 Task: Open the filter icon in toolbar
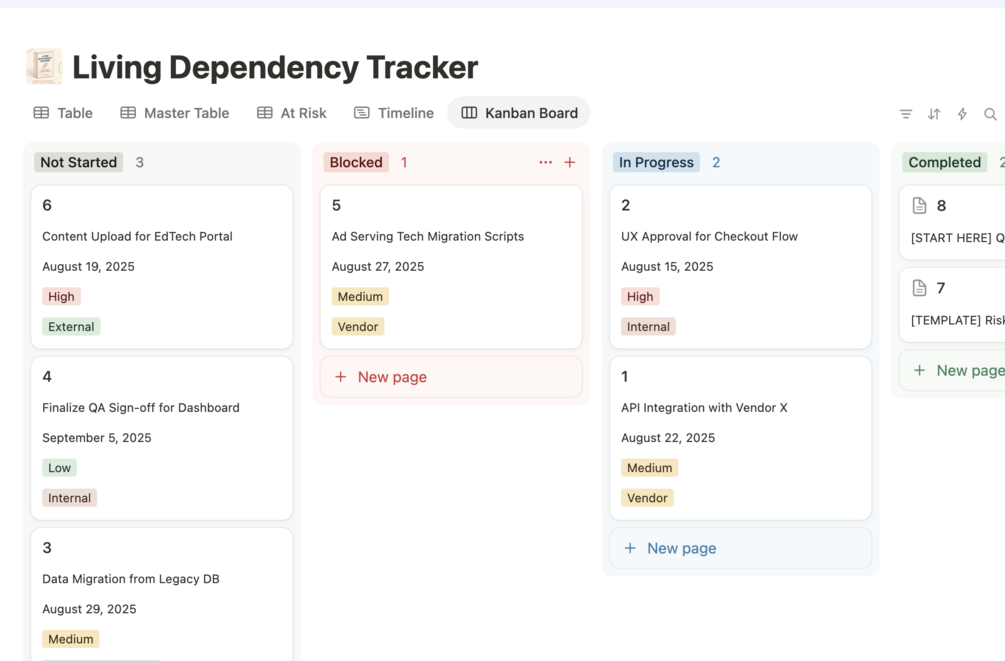coord(906,114)
